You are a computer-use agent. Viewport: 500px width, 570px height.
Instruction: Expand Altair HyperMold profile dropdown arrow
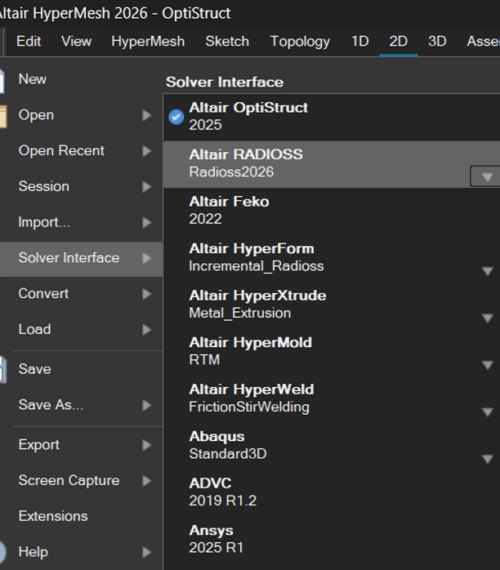click(x=487, y=365)
